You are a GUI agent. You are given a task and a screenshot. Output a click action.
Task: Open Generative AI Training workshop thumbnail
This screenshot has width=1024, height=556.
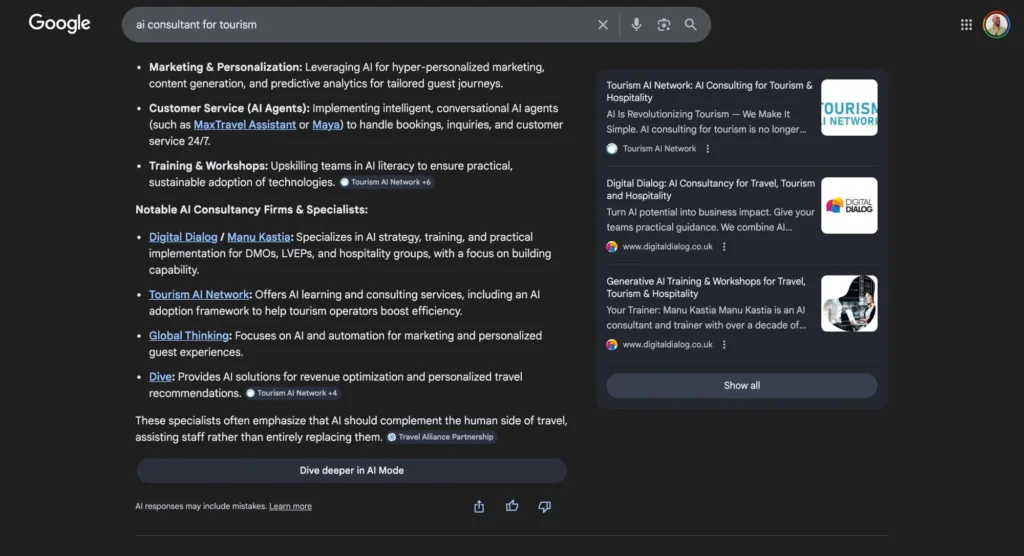pos(849,303)
